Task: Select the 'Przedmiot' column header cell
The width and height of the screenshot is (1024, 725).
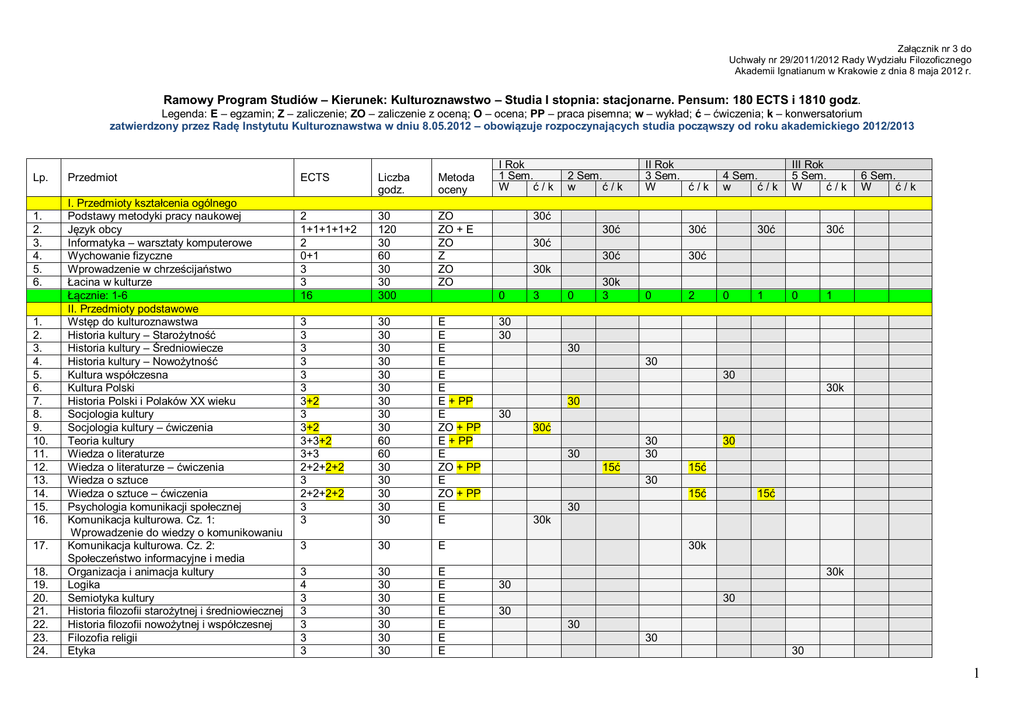Action: 92,177
